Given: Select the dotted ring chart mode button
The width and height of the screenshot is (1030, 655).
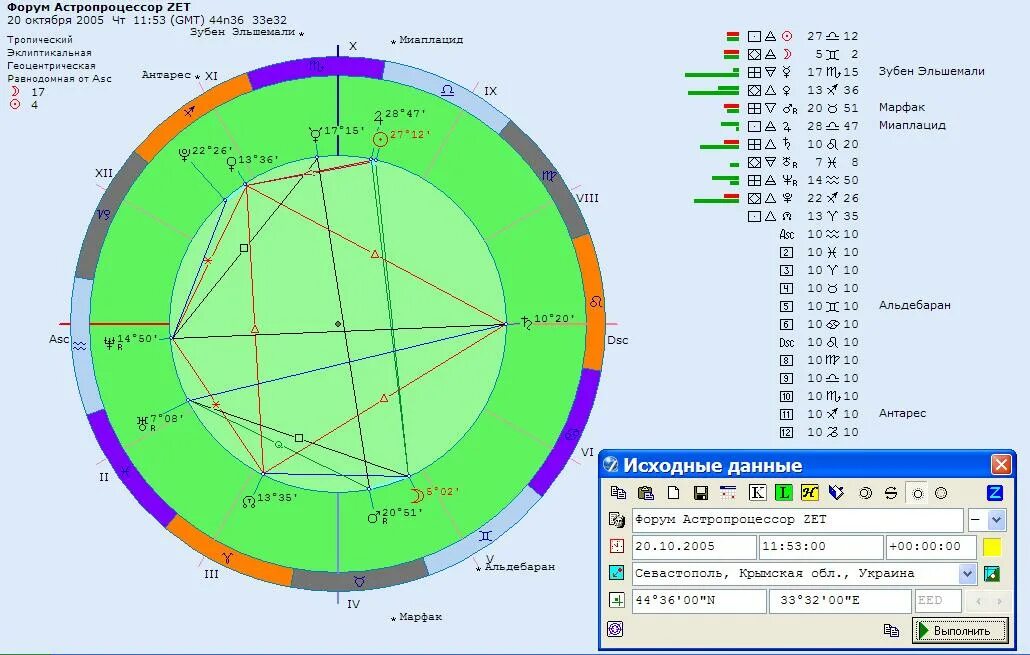Looking at the screenshot, I should point(941,493).
